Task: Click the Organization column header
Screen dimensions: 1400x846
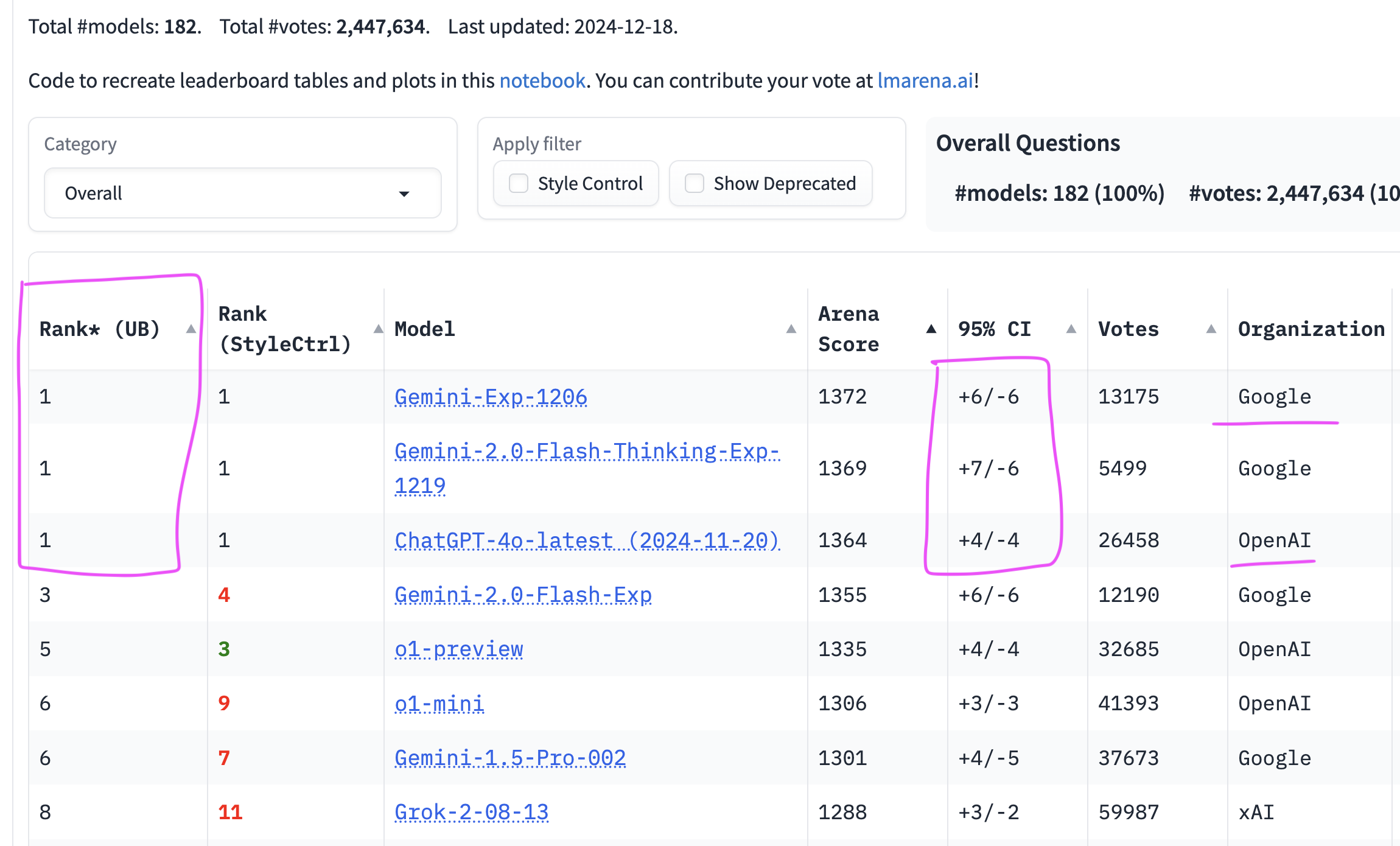Action: tap(1311, 329)
